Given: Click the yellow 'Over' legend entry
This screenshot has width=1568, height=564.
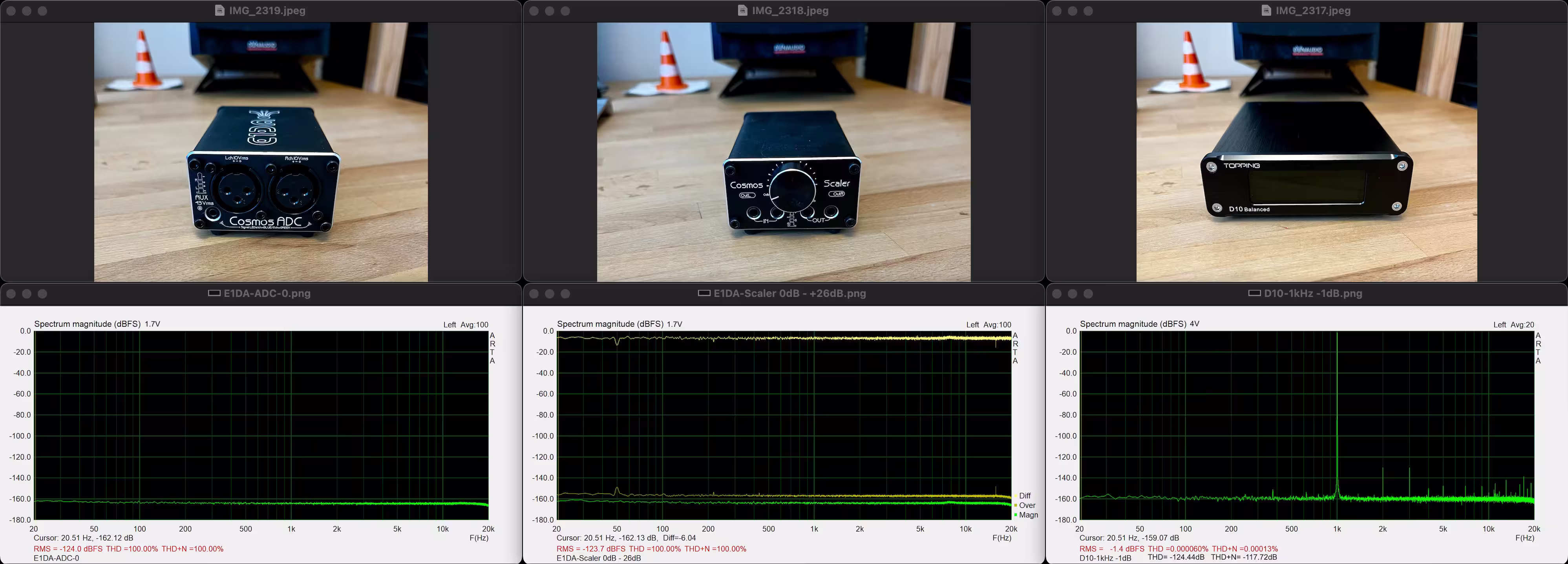Looking at the screenshot, I should (x=1025, y=505).
